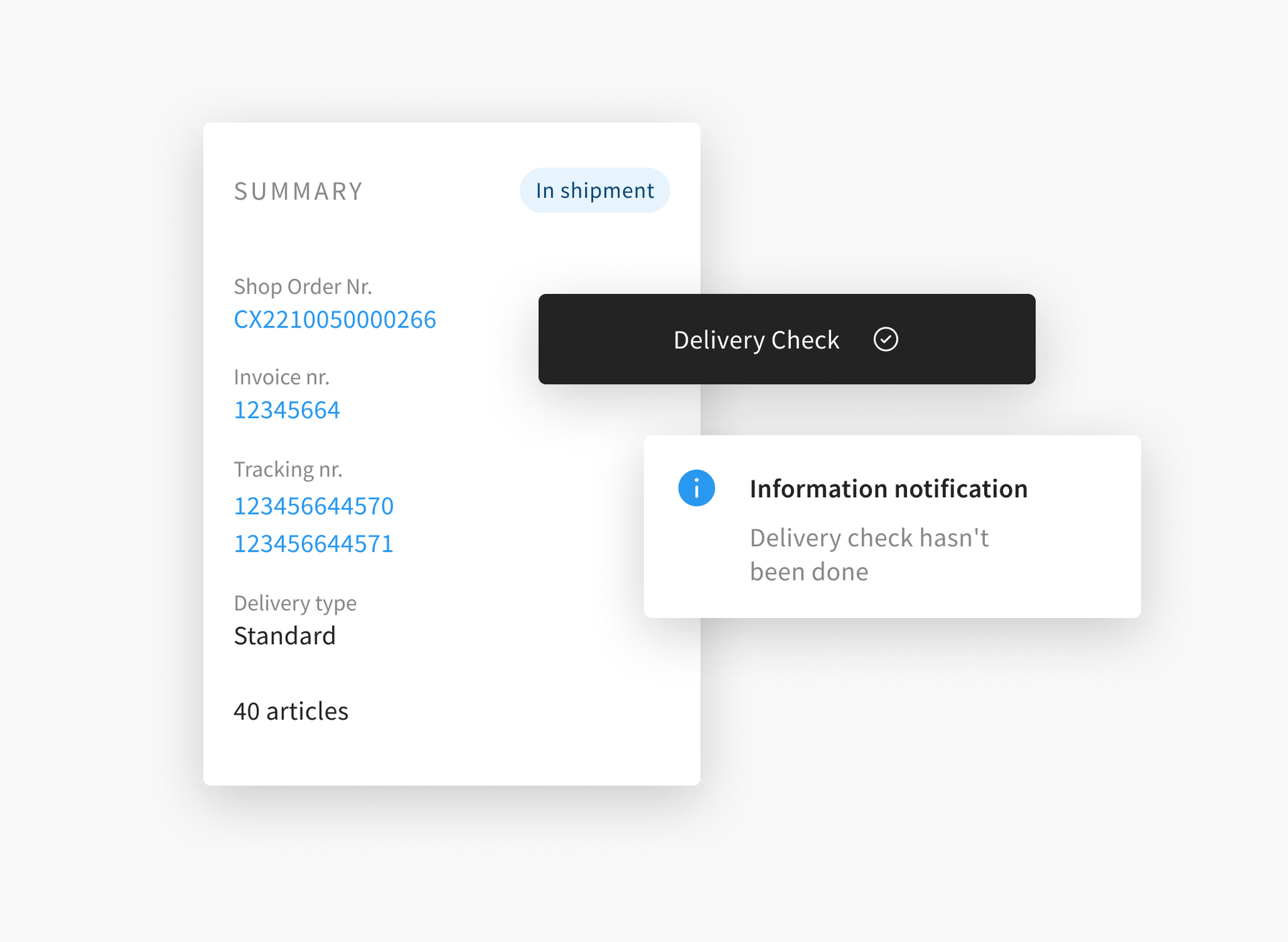
Task: Click the Shop Order Nr. label
Action: pyautogui.click(x=303, y=286)
